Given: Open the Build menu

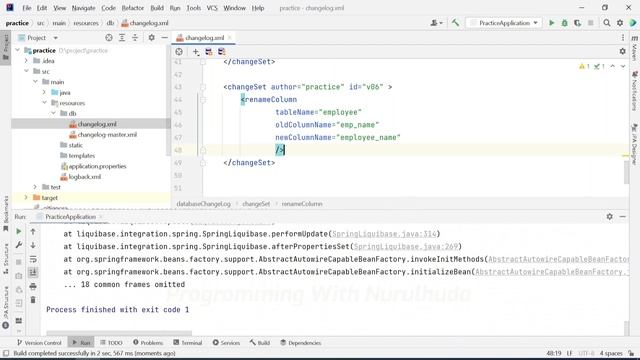Looking at the screenshot, I should [x=157, y=8].
